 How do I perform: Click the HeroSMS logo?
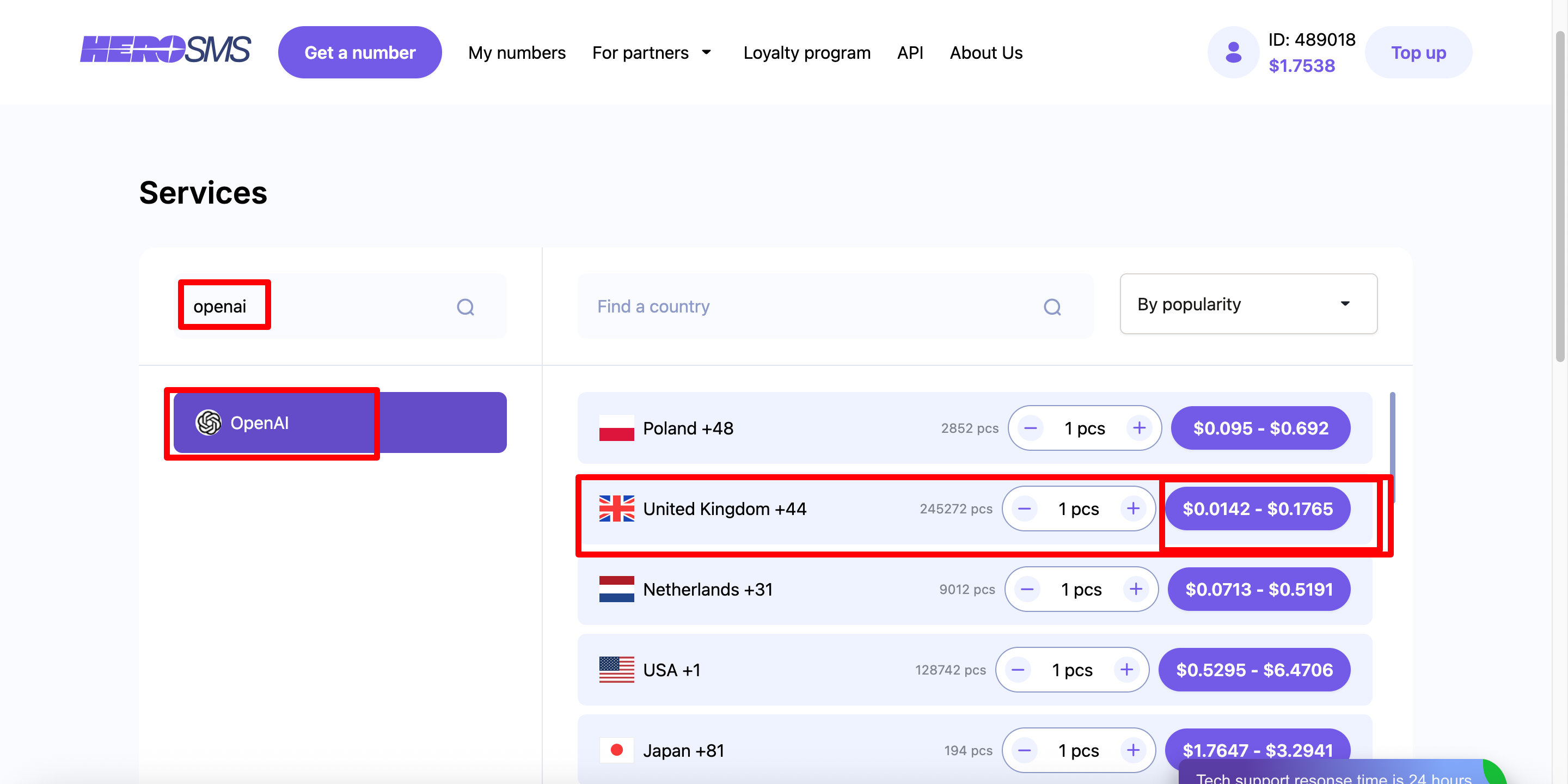point(165,50)
